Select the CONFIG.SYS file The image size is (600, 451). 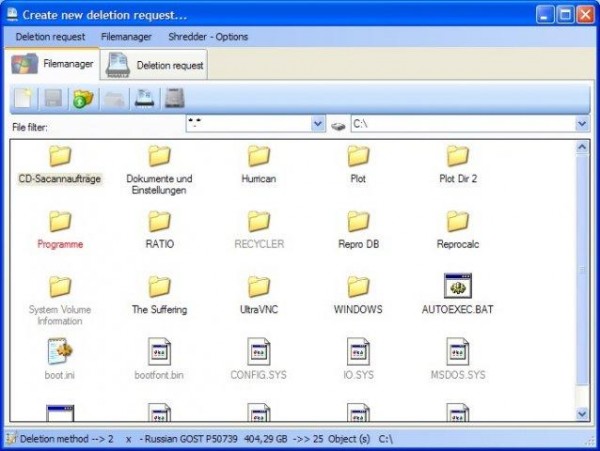(259, 352)
